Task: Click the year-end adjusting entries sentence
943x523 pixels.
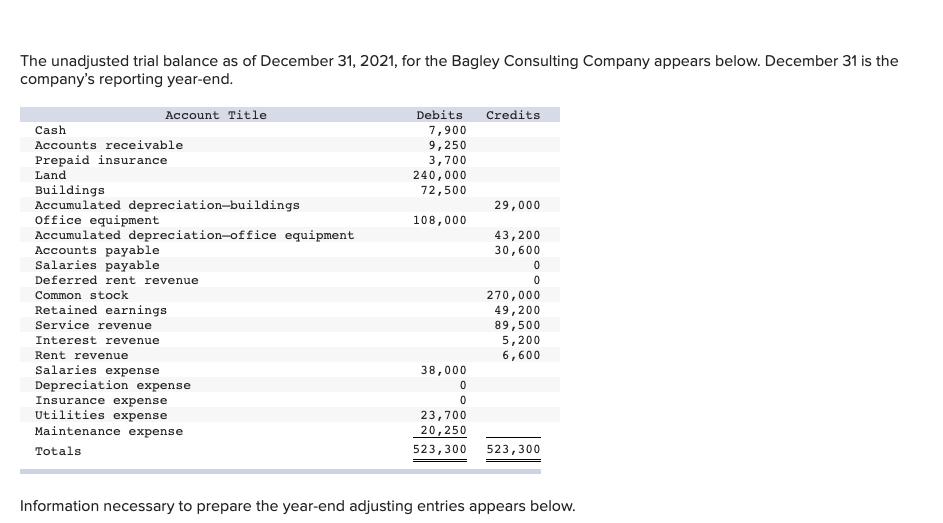Action: click(298, 506)
